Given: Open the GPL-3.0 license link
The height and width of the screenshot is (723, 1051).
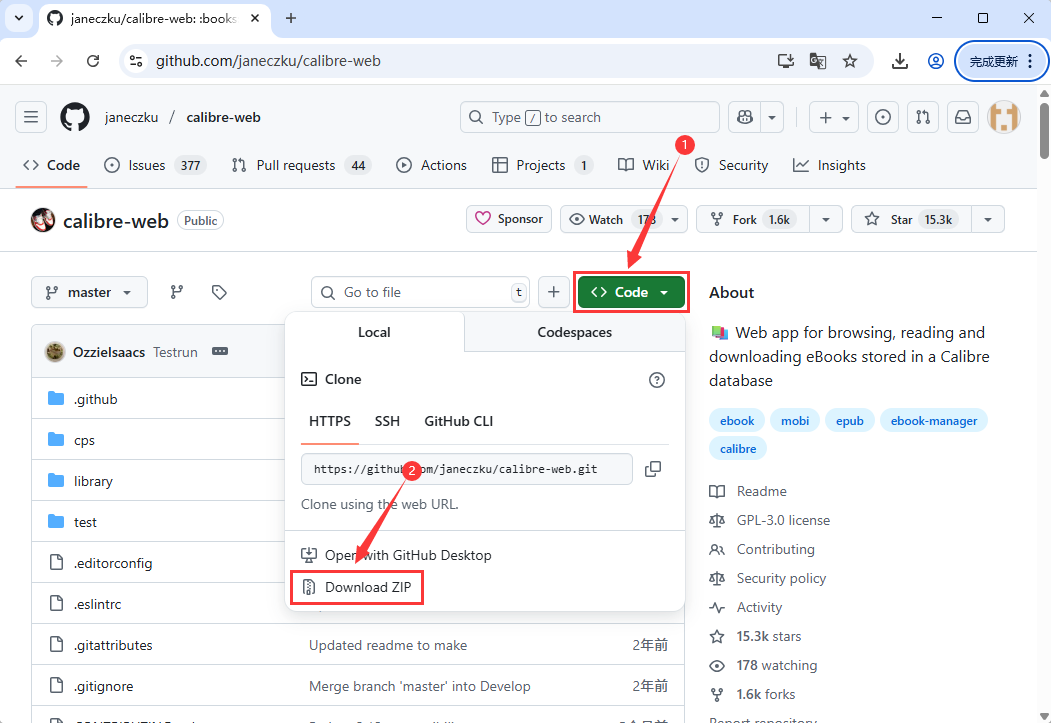Looking at the screenshot, I should point(783,520).
